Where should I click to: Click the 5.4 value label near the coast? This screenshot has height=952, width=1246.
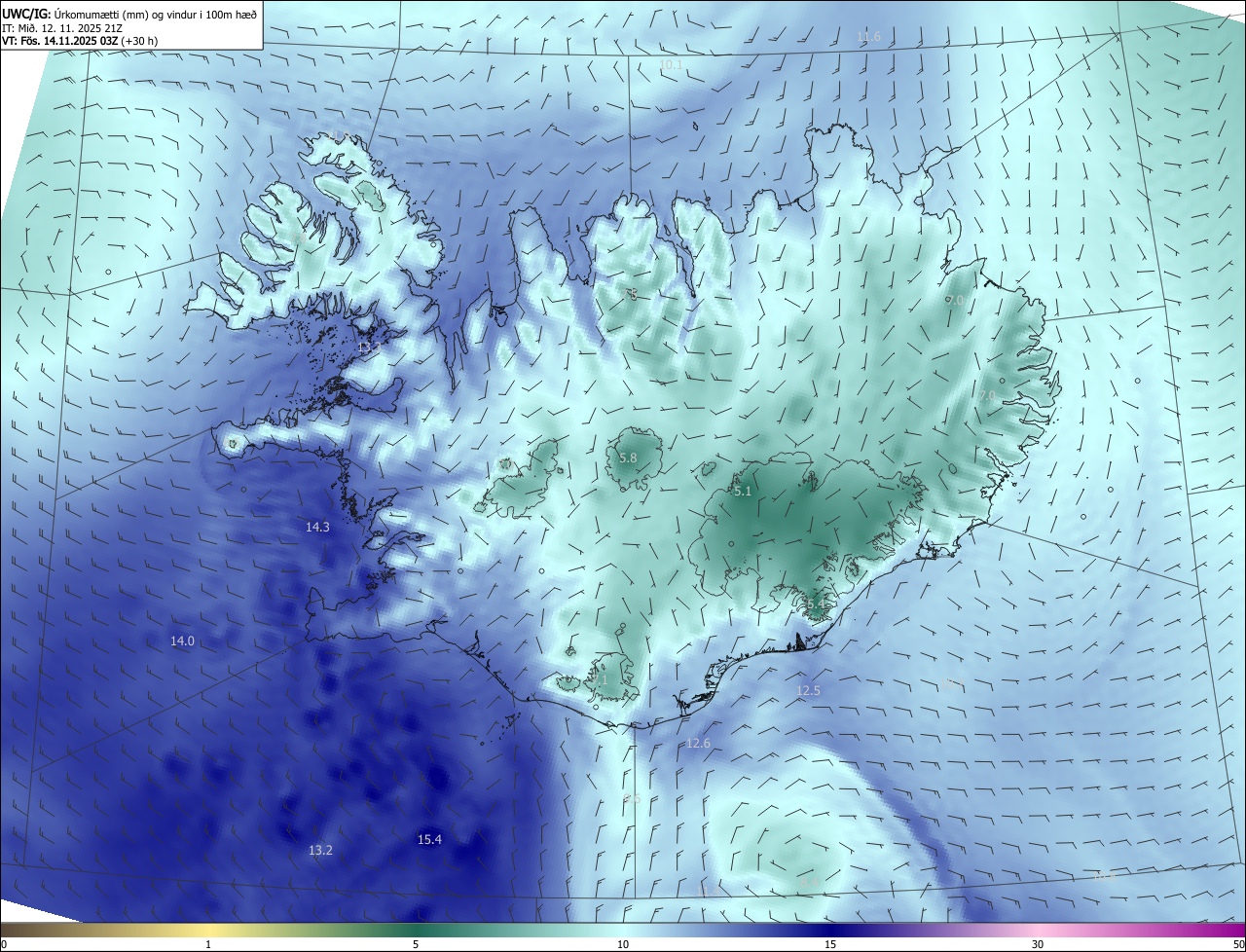[816, 604]
